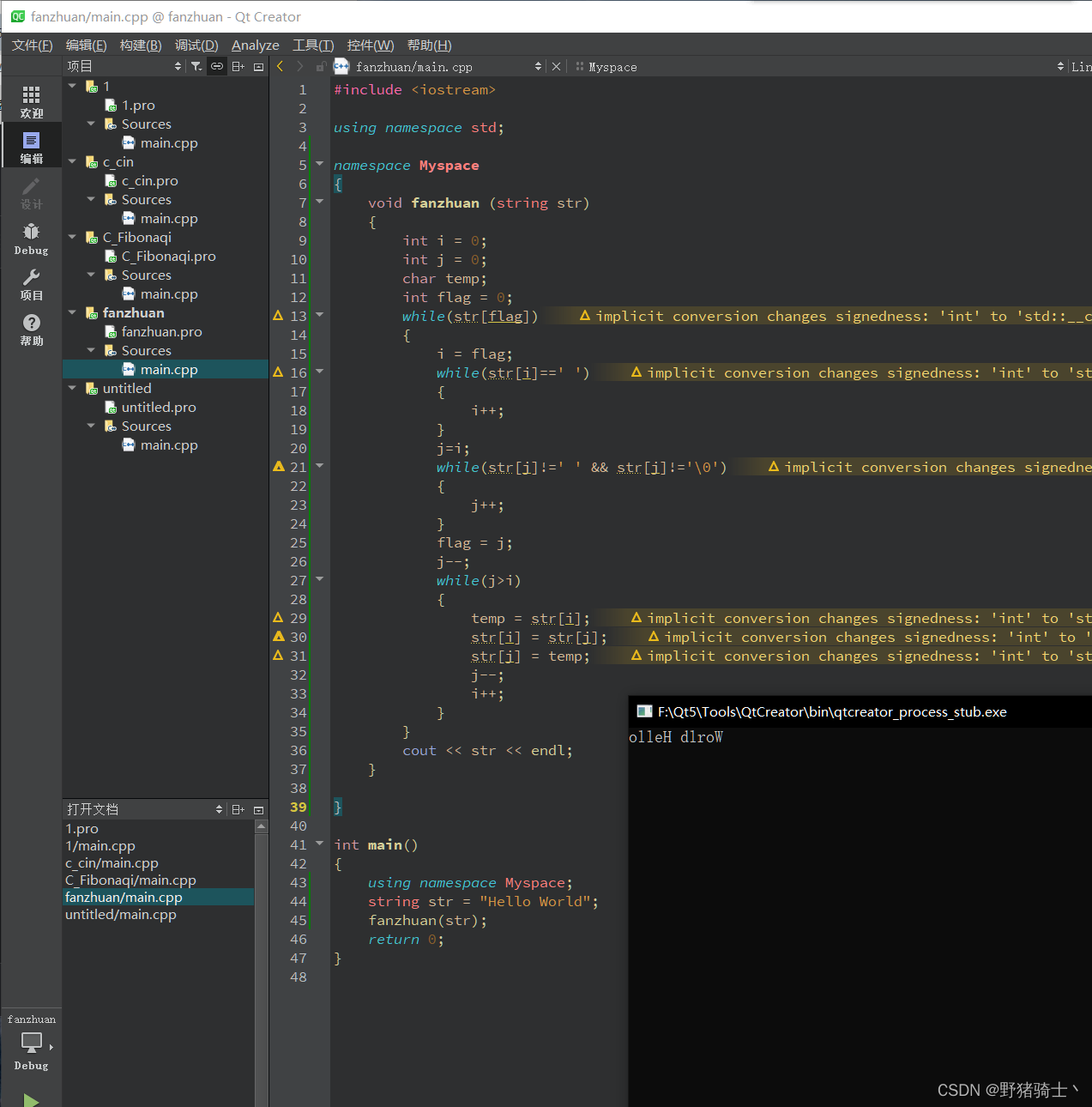The height and width of the screenshot is (1107, 1092).
Task: Switch to Debug mode with bug icon
Action: (31, 239)
